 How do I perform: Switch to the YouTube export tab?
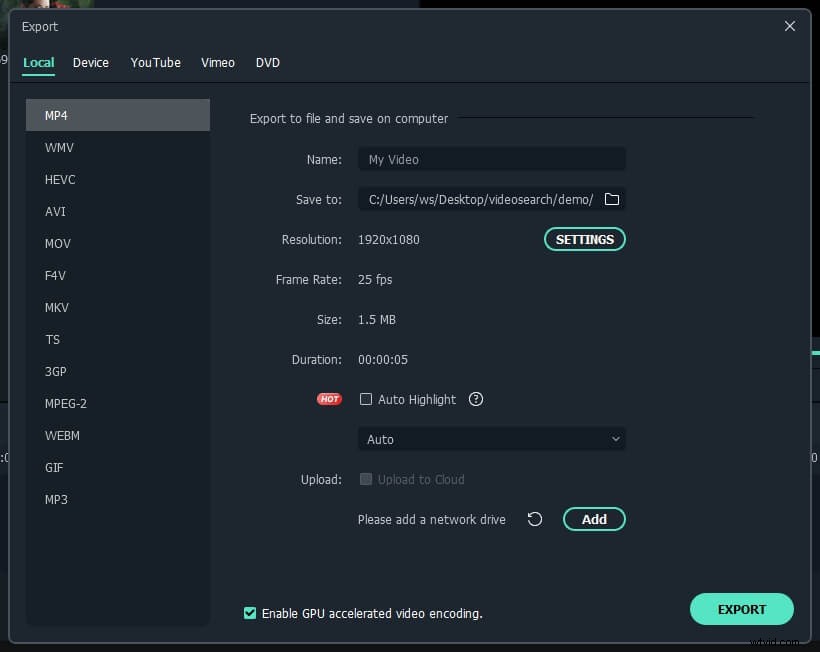(155, 62)
